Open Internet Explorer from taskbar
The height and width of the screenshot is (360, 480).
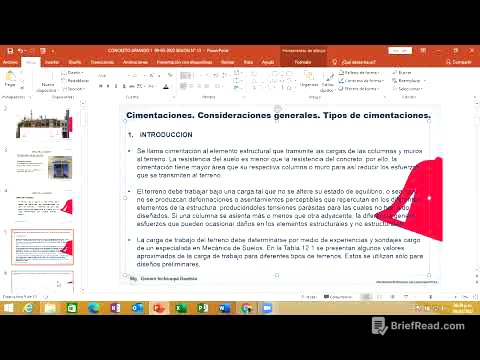click(x=29, y=308)
